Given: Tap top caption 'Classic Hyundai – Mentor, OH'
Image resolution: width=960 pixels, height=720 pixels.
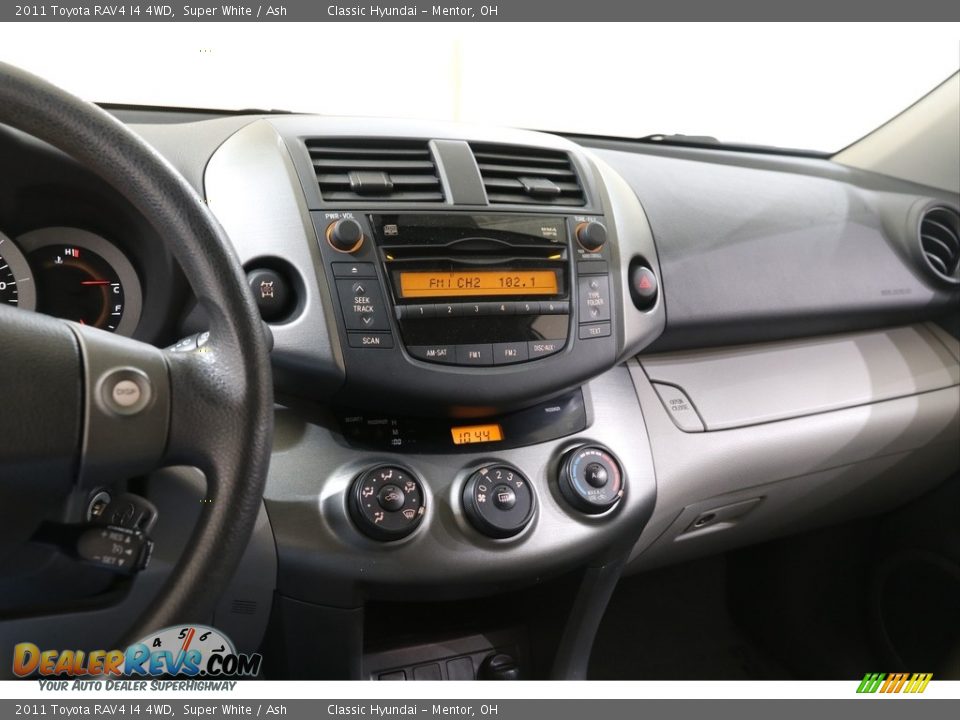Looking at the screenshot, I should coord(412,10).
